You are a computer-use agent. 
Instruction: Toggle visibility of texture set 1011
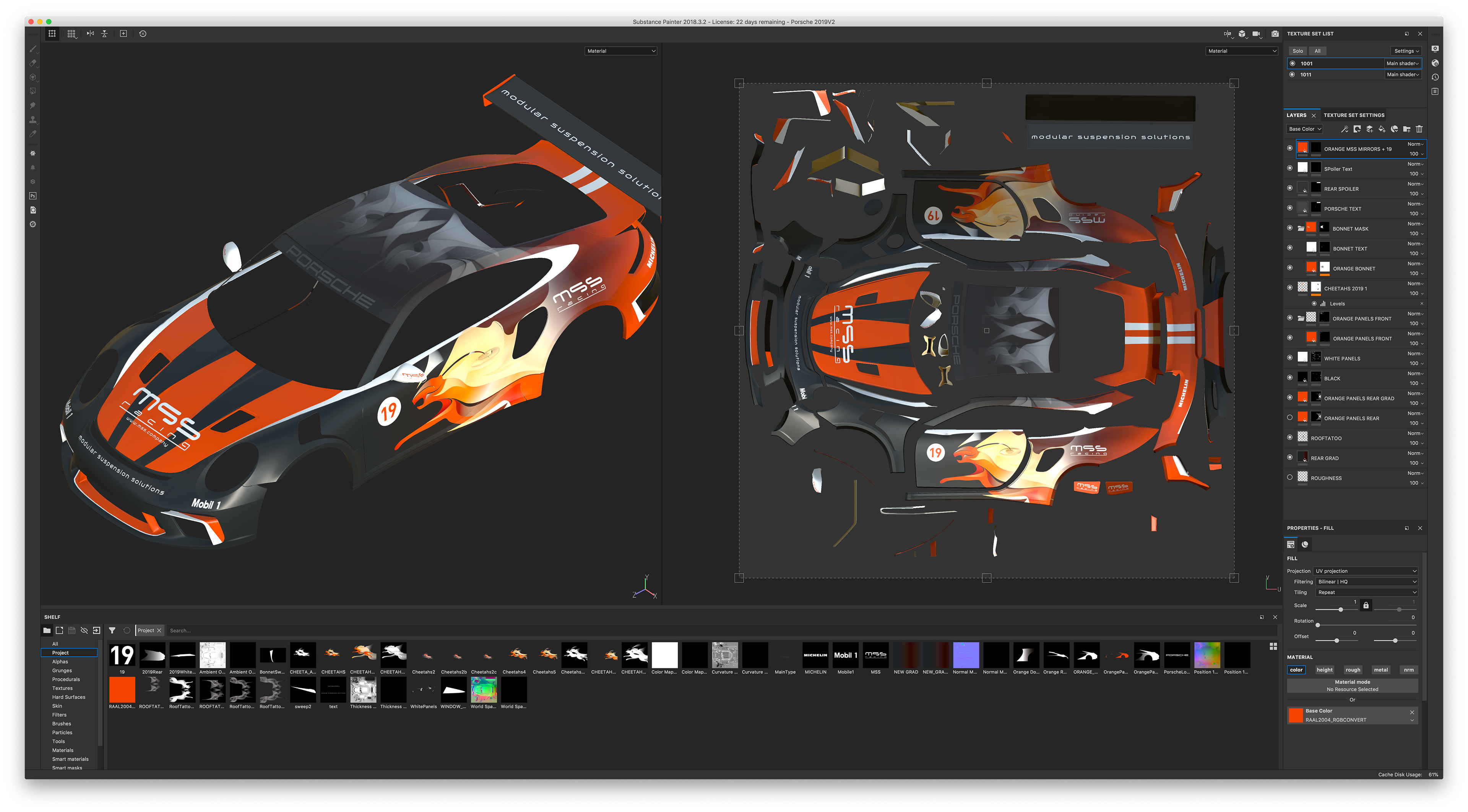(1293, 75)
